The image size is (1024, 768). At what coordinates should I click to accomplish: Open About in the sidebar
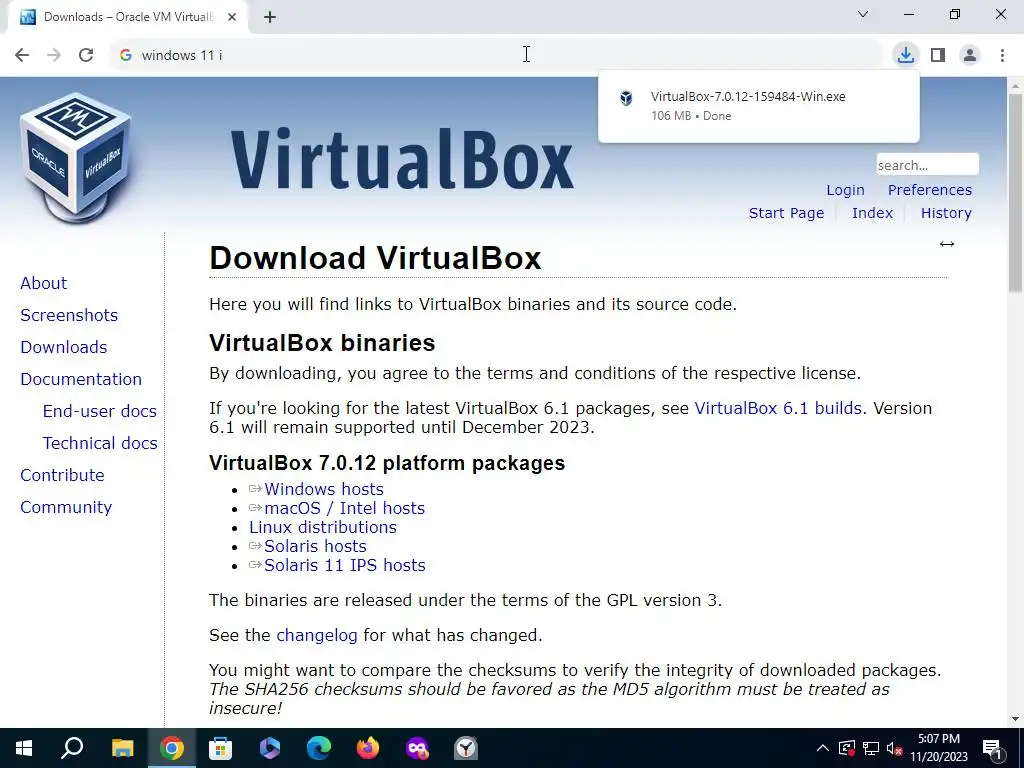coord(44,283)
